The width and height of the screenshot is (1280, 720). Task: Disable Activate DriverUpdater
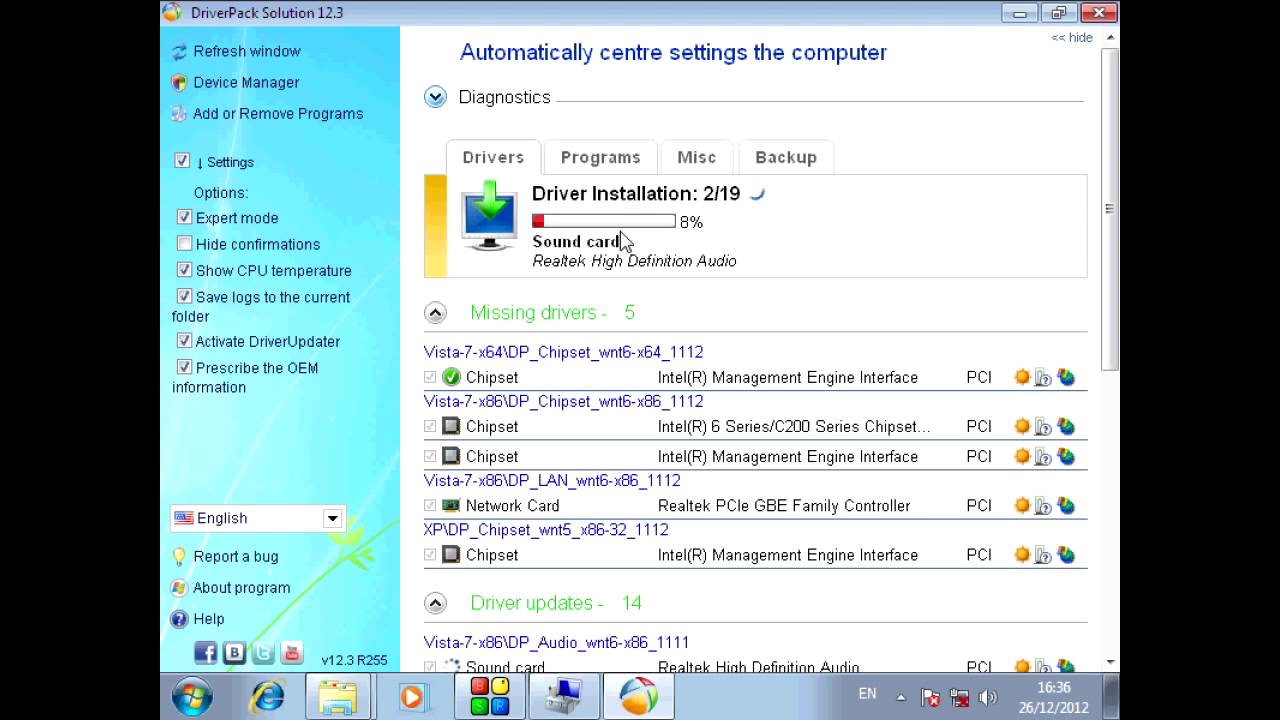click(184, 341)
